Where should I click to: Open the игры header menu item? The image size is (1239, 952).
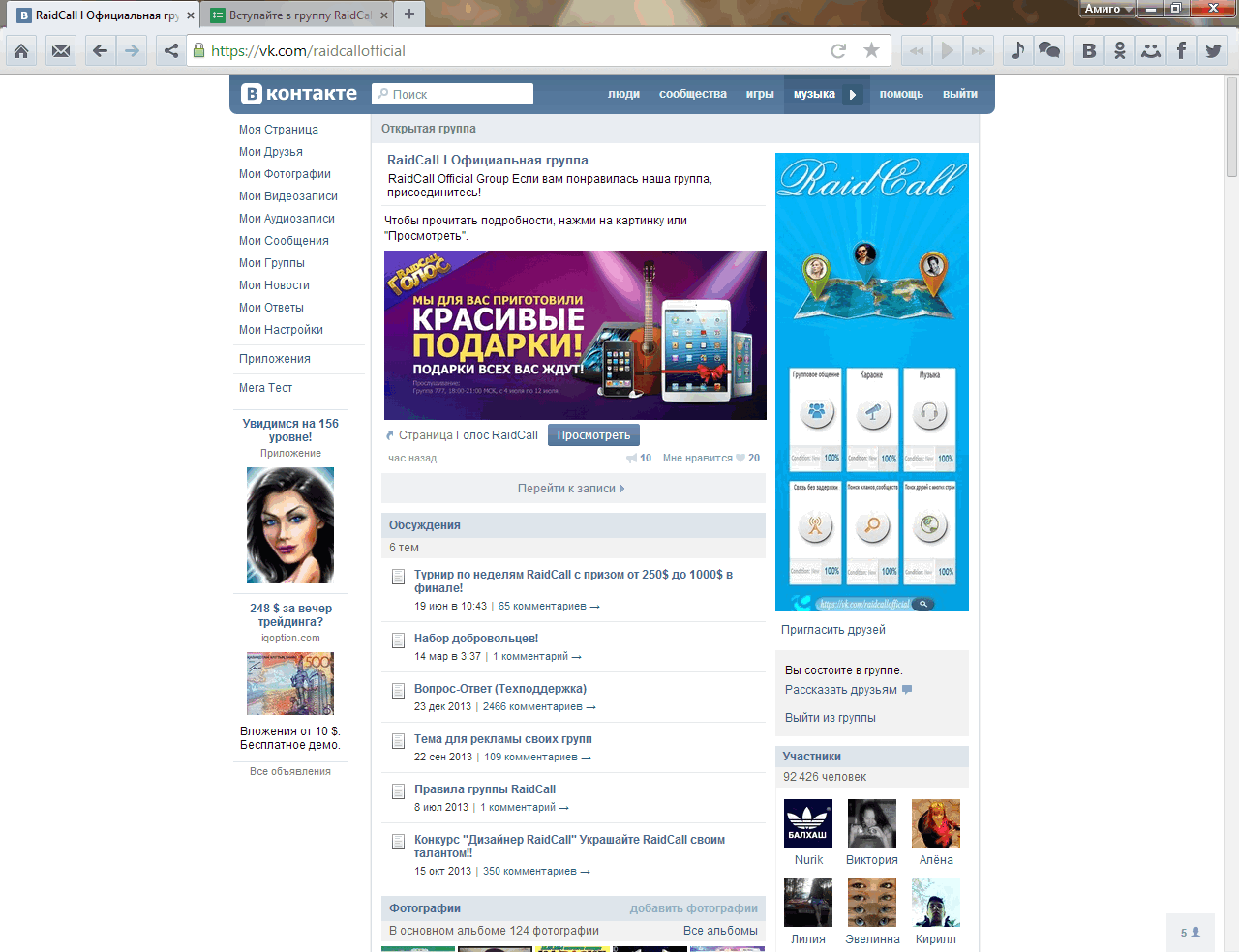click(760, 94)
